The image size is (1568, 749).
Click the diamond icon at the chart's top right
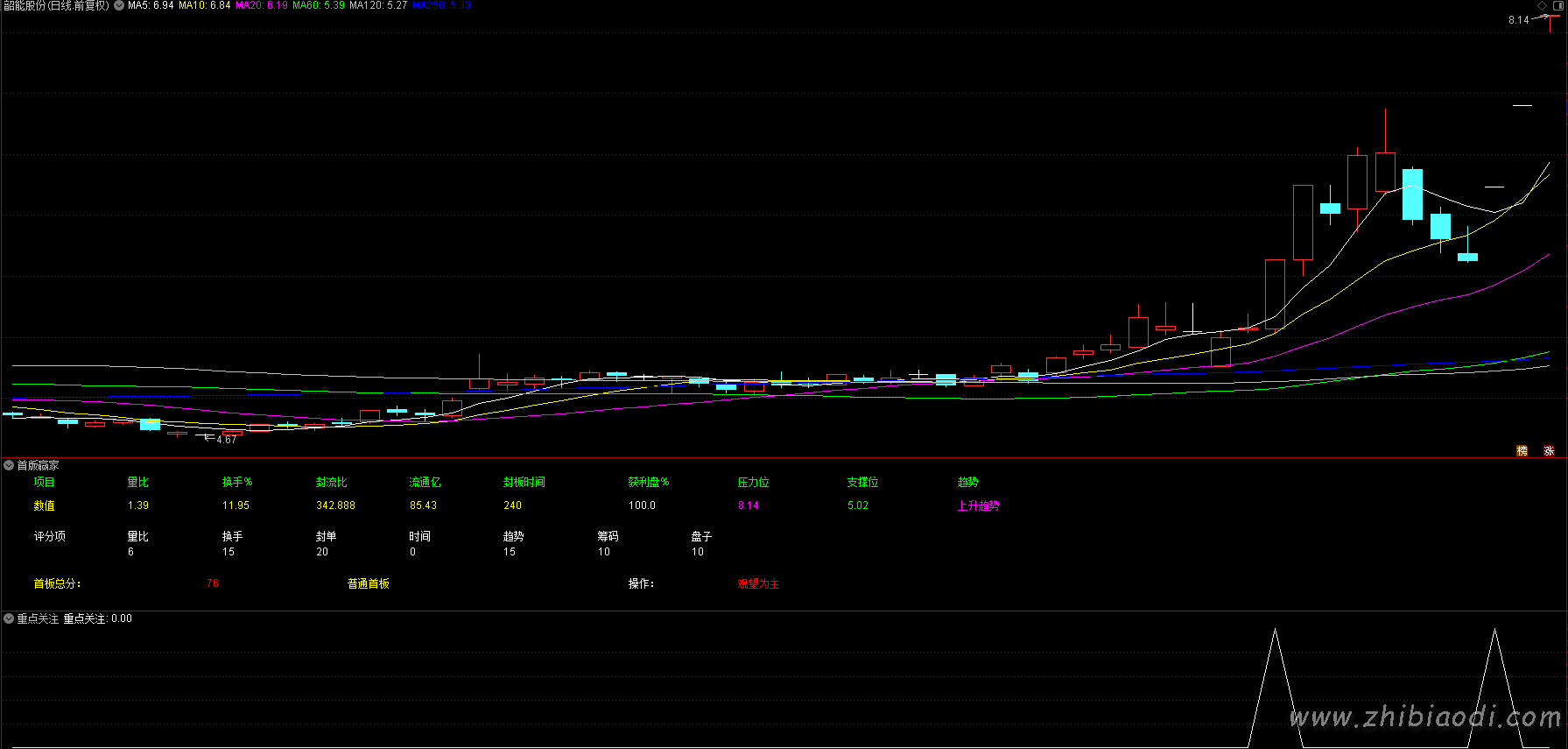[1542, 5]
